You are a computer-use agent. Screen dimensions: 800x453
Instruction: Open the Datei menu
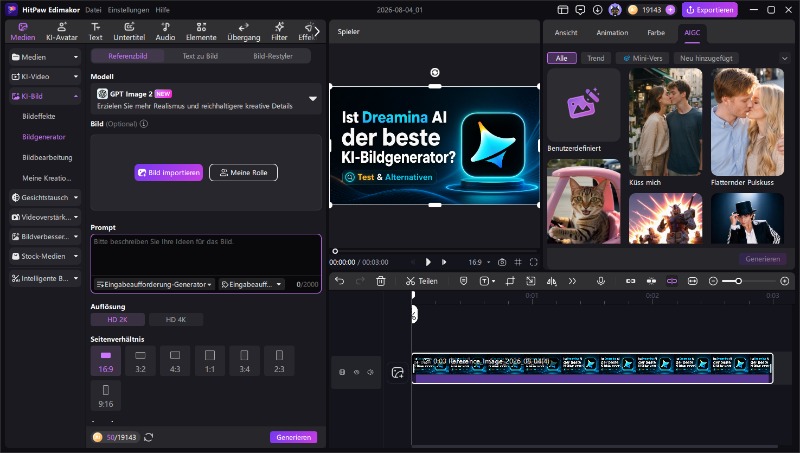coord(93,10)
